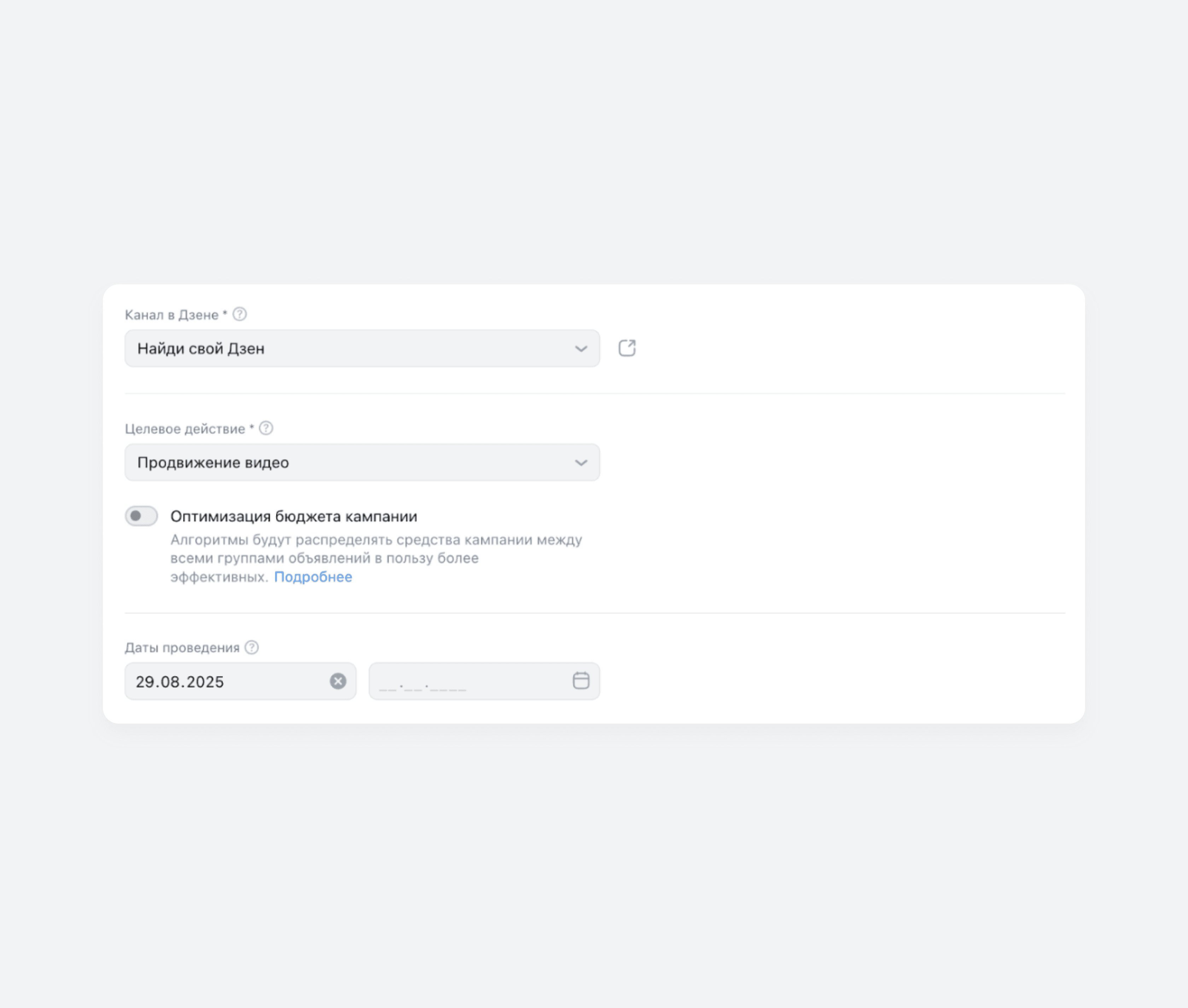Expand the Продвижение видео dropdown arrow
The width and height of the screenshot is (1188, 1008).
[581, 462]
